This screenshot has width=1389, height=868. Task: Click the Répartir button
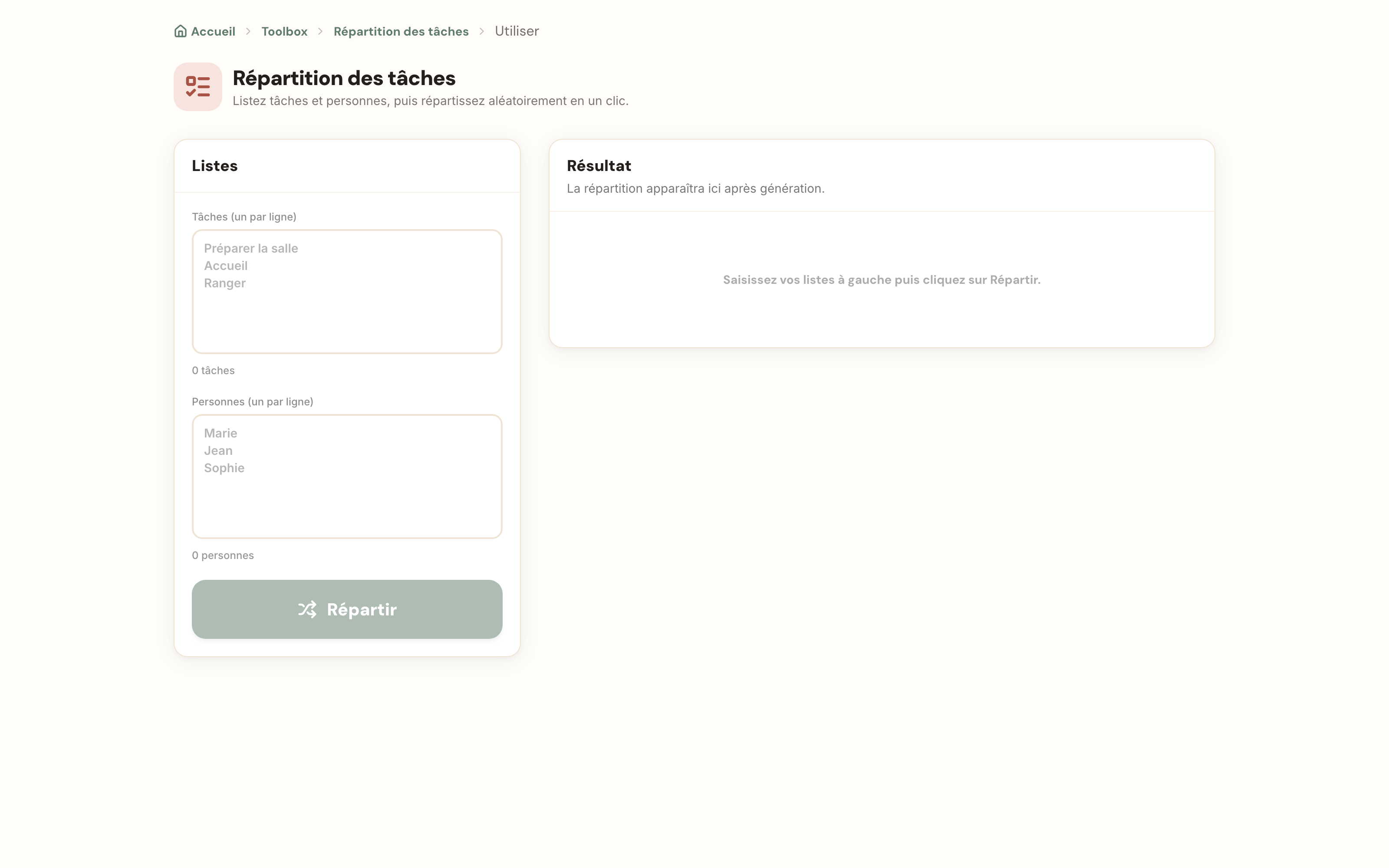(x=347, y=609)
